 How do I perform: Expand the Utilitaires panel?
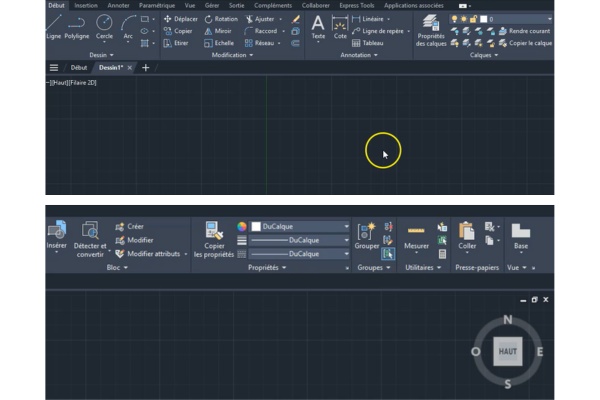tap(423, 268)
